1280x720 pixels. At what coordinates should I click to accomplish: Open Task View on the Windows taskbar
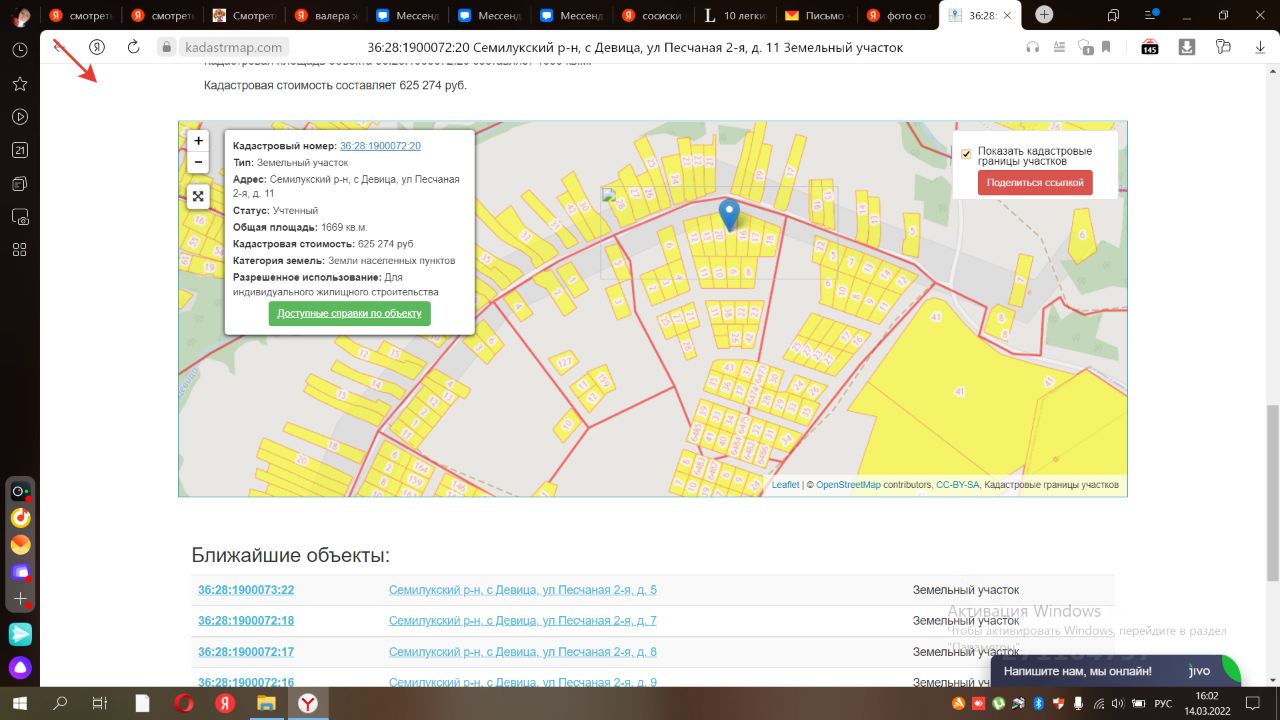click(x=100, y=704)
